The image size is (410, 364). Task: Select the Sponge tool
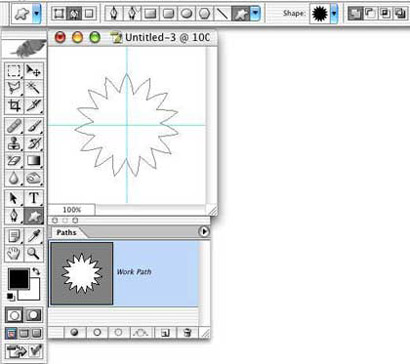(34, 178)
